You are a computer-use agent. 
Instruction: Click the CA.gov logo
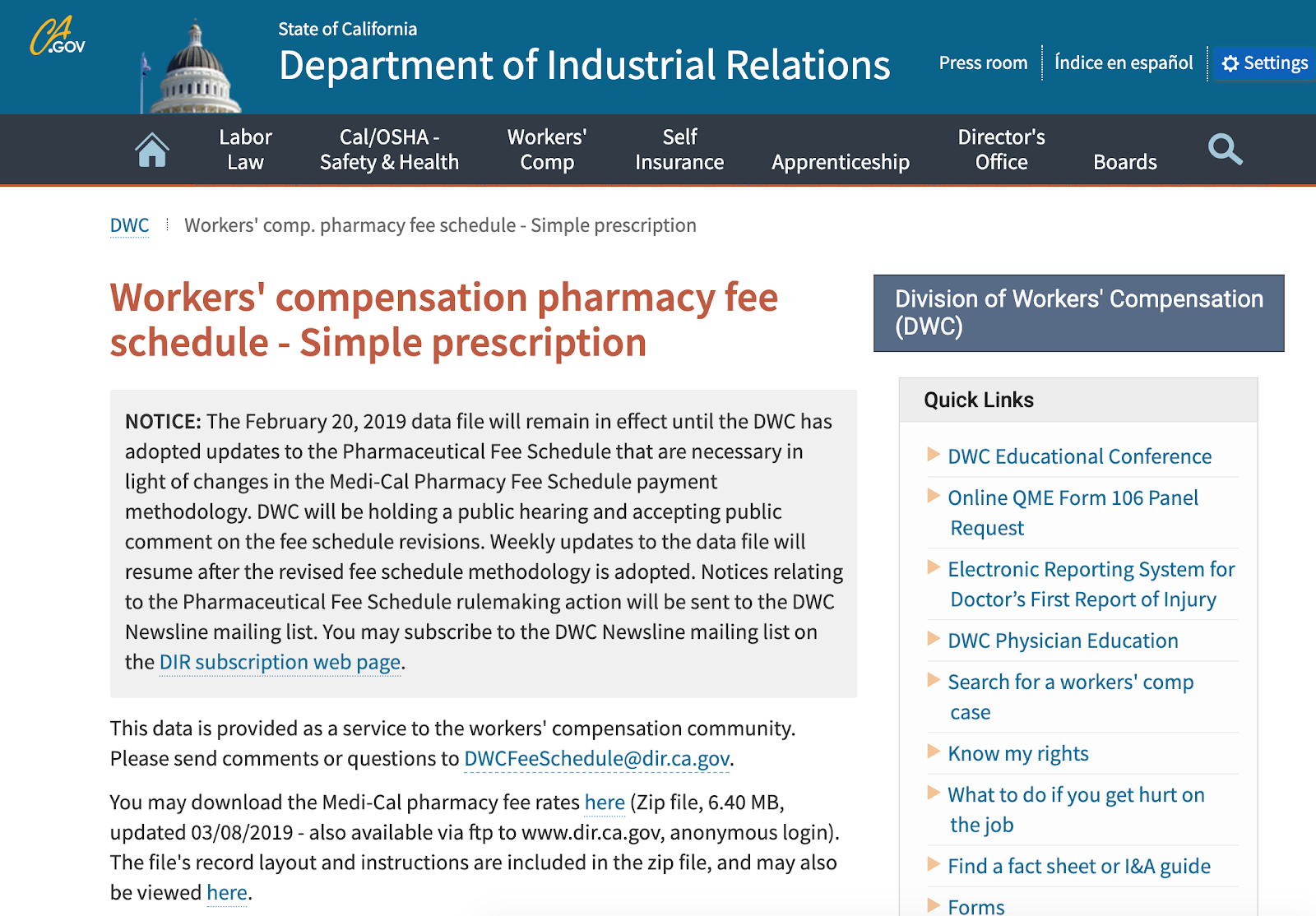pyautogui.click(x=58, y=36)
